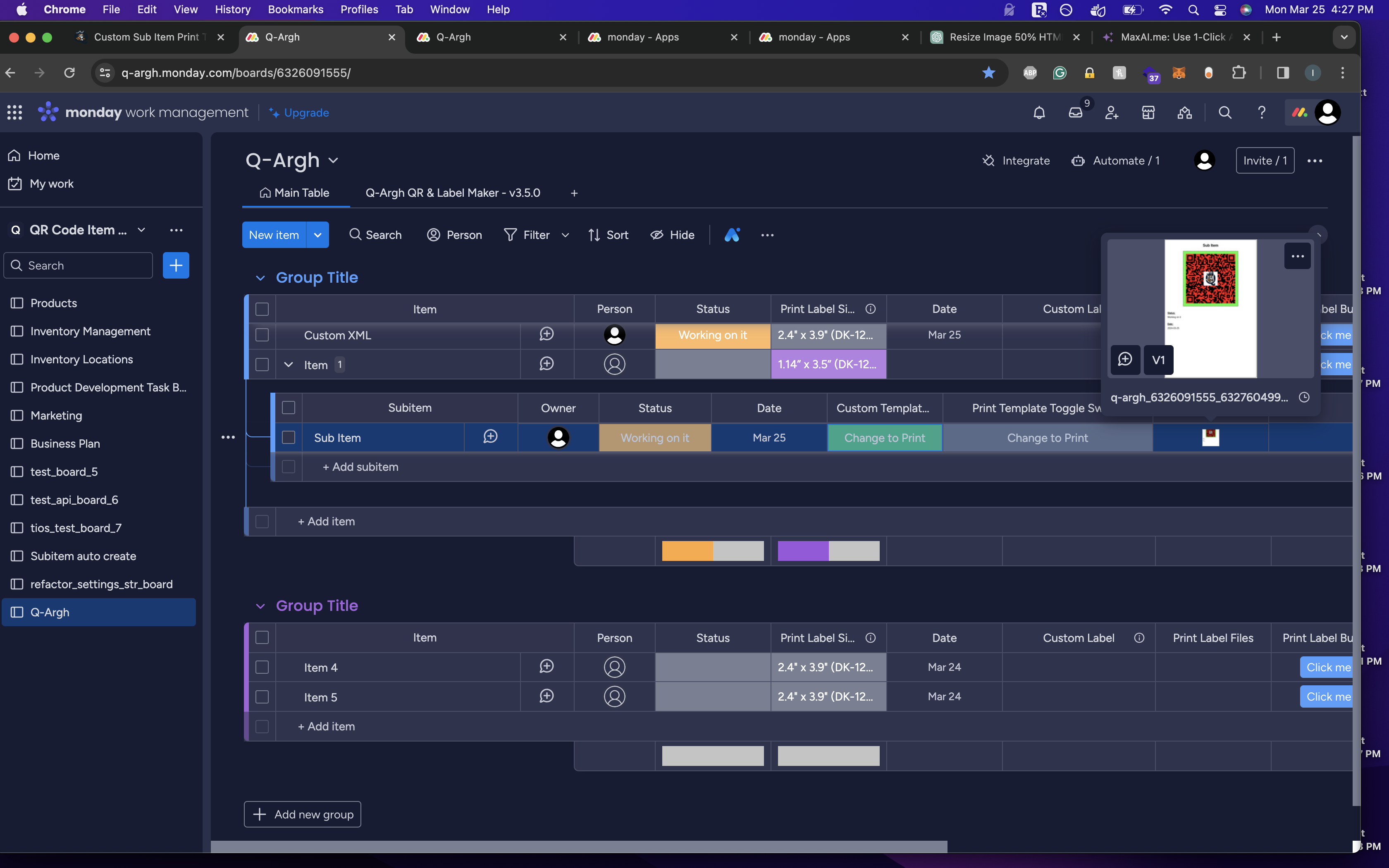Viewport: 1389px width, 868px height.
Task: Open the board toolbar more options ellipsis
Action: pyautogui.click(x=767, y=235)
